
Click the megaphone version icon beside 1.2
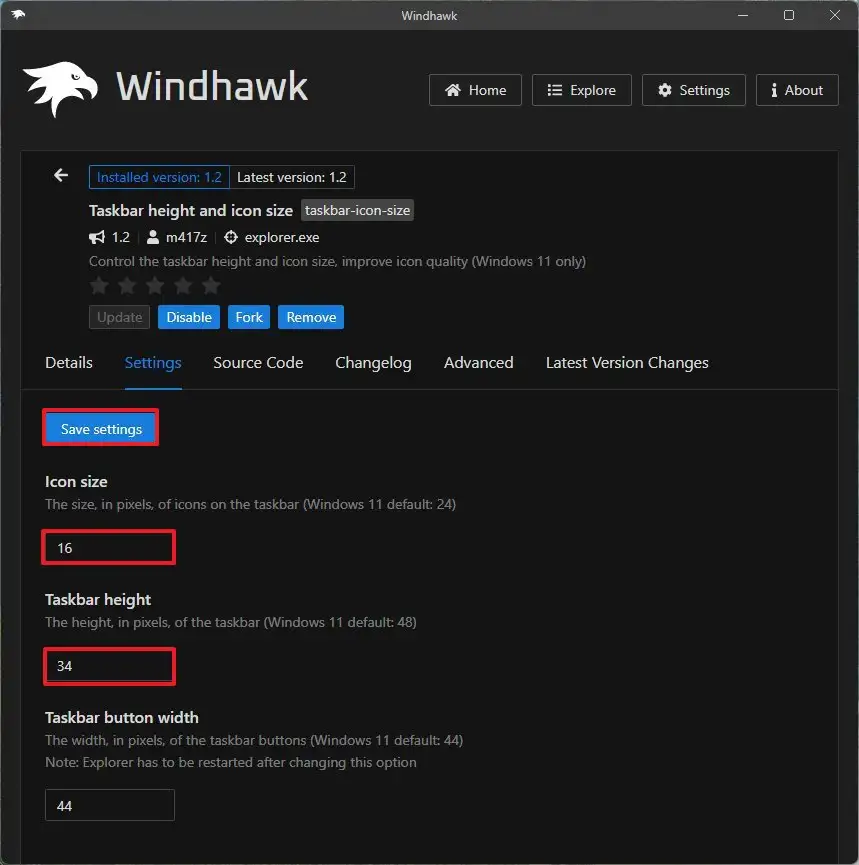pyautogui.click(x=97, y=238)
